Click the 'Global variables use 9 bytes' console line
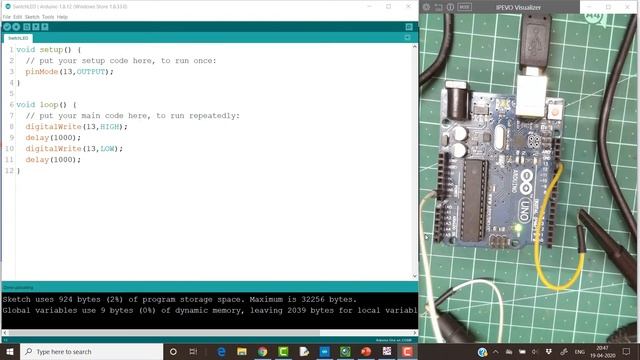 [210, 310]
